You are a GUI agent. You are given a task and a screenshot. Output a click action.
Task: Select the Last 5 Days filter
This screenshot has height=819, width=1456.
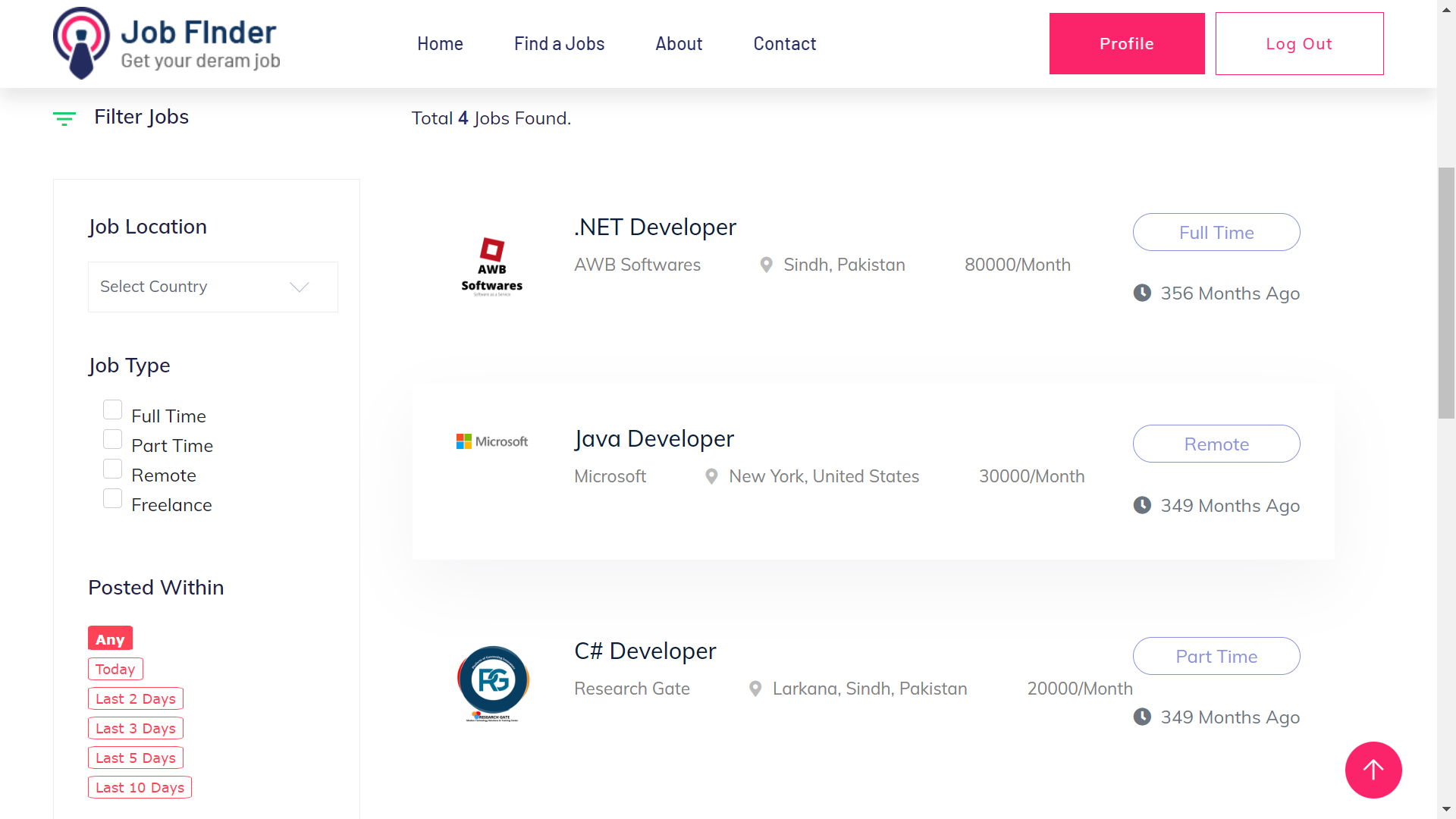(135, 757)
